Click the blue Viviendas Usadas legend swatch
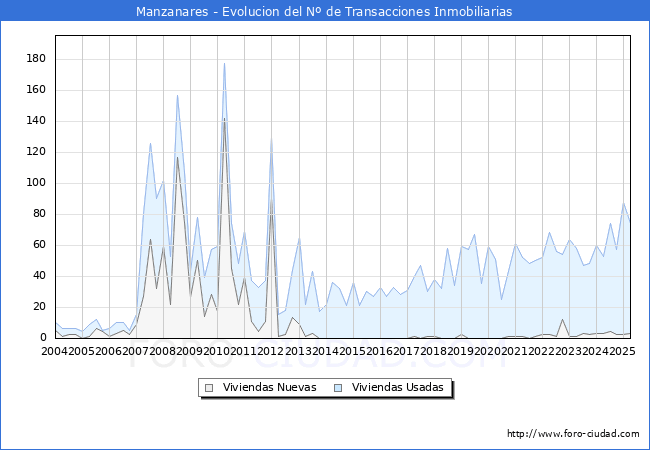This screenshot has height=450, width=650. [x=338, y=388]
